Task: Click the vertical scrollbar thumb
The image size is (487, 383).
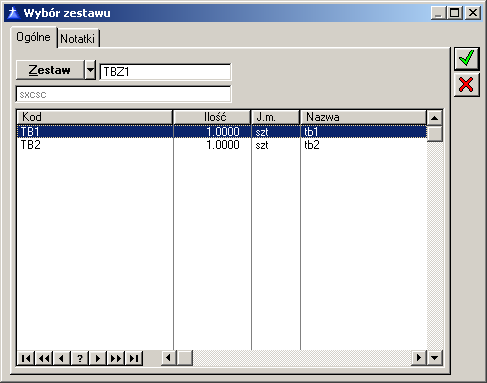Action: point(435,134)
